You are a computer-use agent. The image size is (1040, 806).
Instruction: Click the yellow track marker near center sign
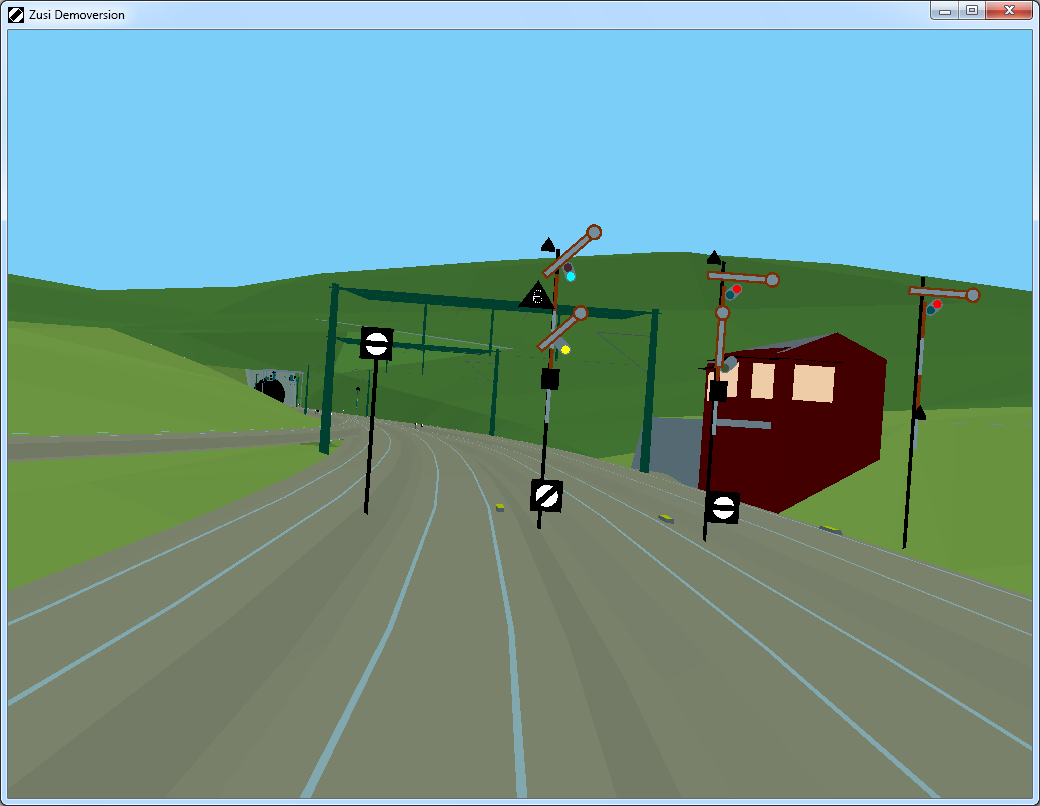499,507
